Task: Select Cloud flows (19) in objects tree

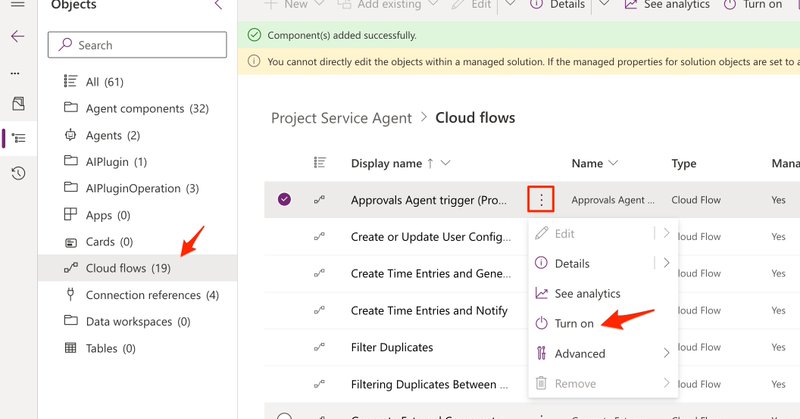Action: click(x=137, y=268)
